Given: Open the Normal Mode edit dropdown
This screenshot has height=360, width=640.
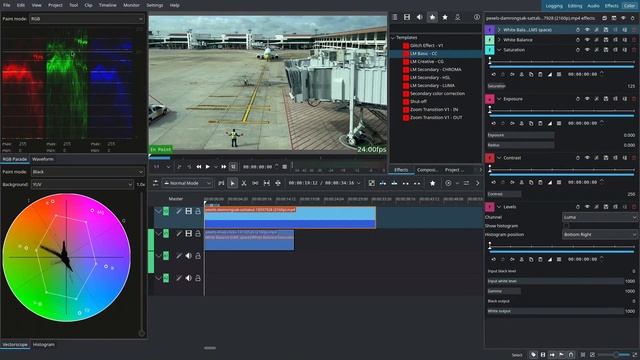Looking at the screenshot, I should tap(187, 183).
